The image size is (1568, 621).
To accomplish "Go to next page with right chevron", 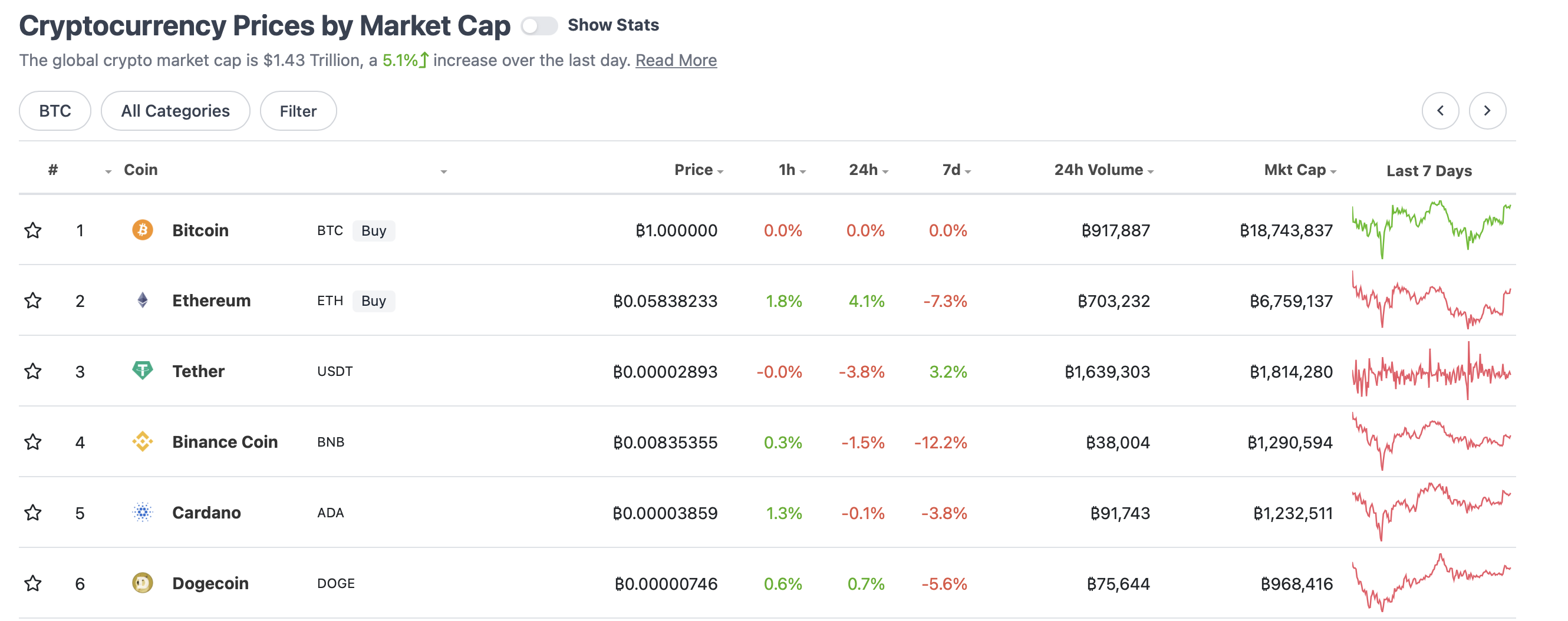I will pyautogui.click(x=1487, y=111).
